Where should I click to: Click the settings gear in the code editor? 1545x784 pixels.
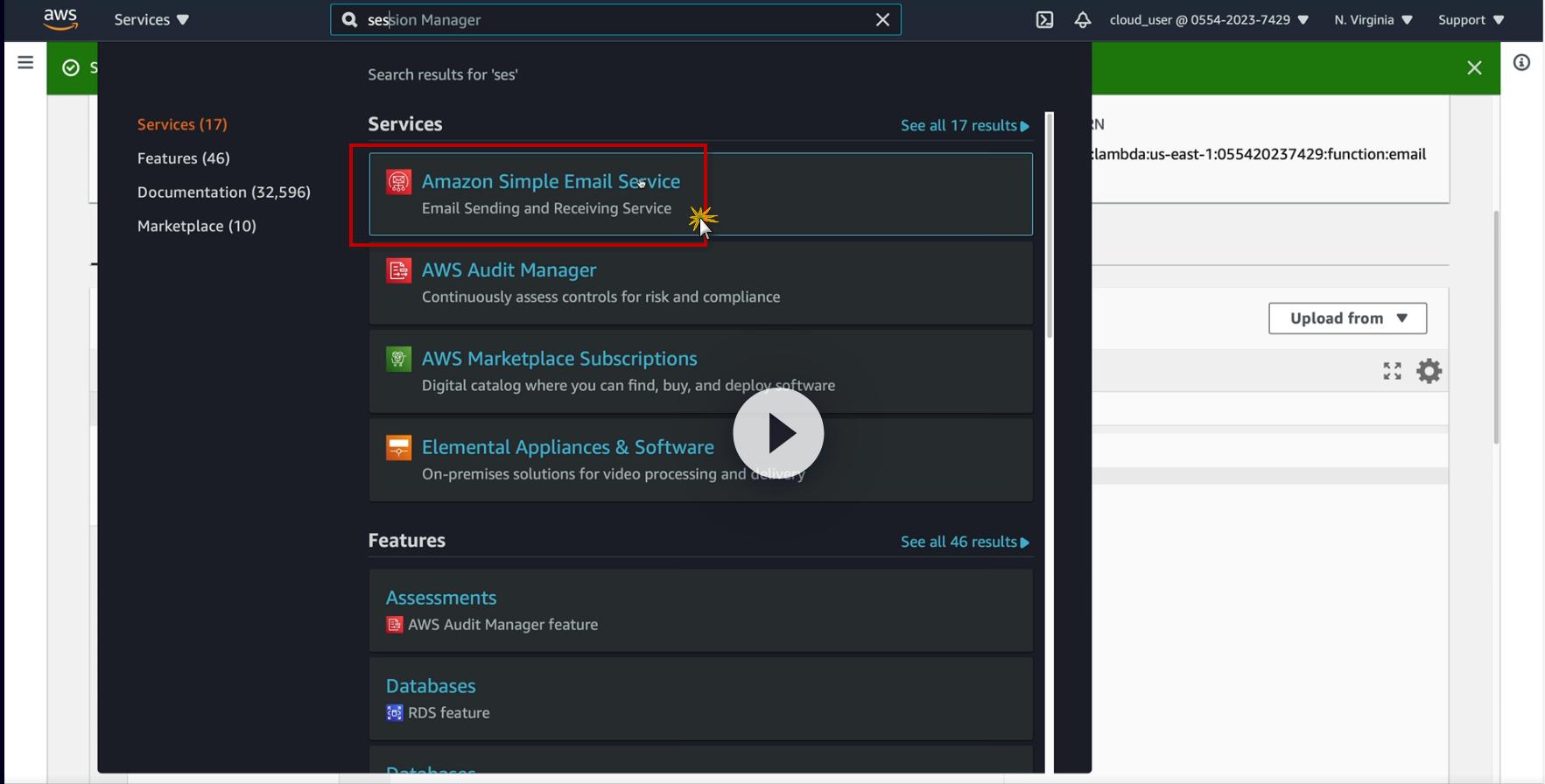pos(1429,371)
